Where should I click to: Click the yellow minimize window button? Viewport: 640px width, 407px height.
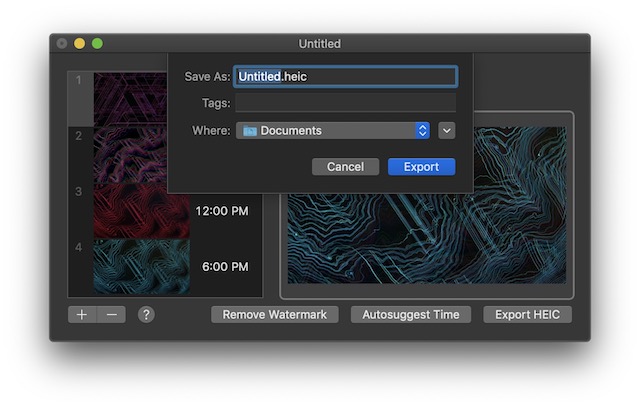[80, 43]
